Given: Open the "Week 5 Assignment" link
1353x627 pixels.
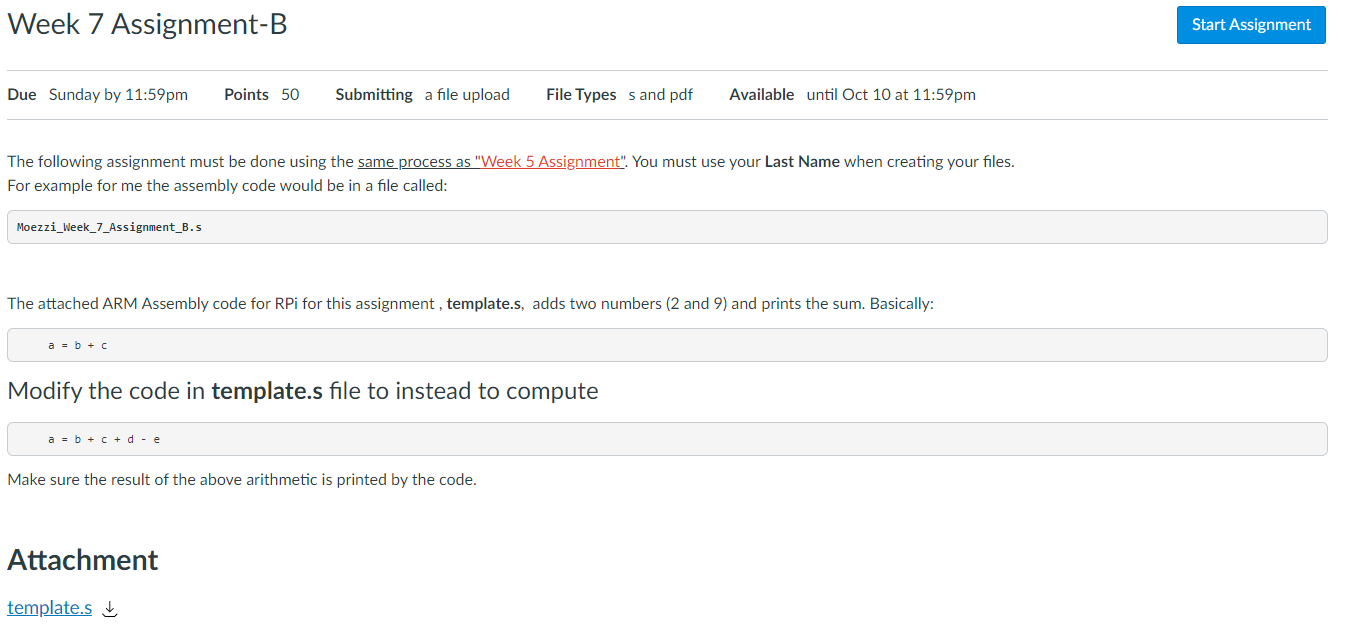Looking at the screenshot, I should click(x=550, y=162).
